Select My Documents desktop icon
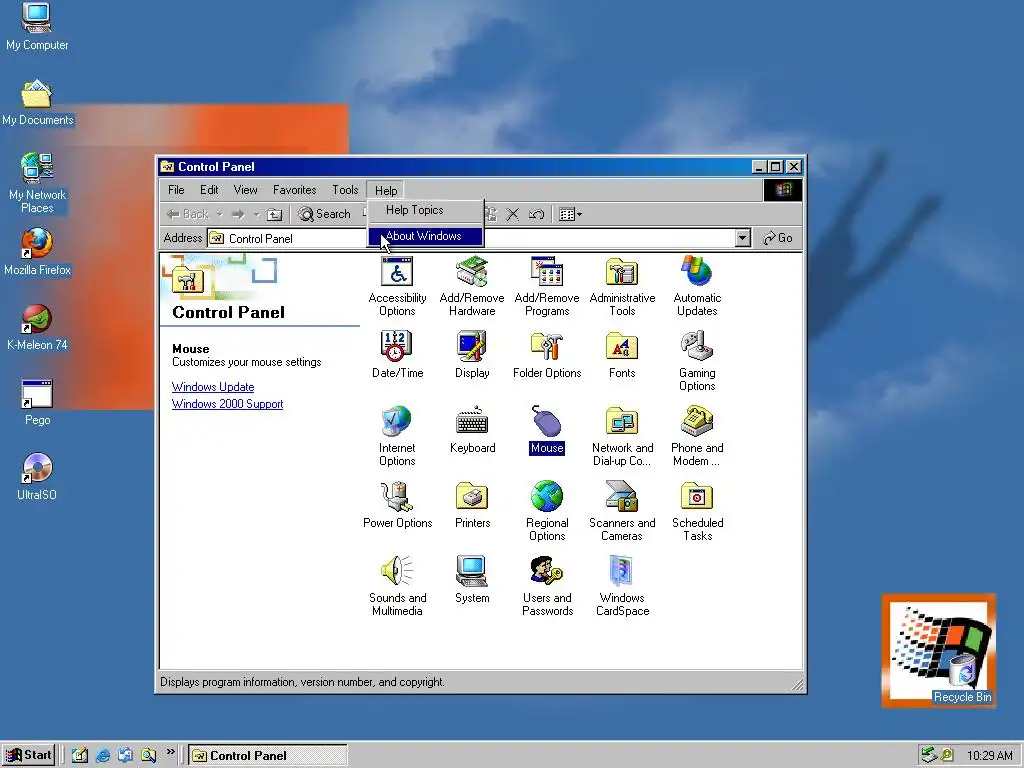 [x=37, y=102]
